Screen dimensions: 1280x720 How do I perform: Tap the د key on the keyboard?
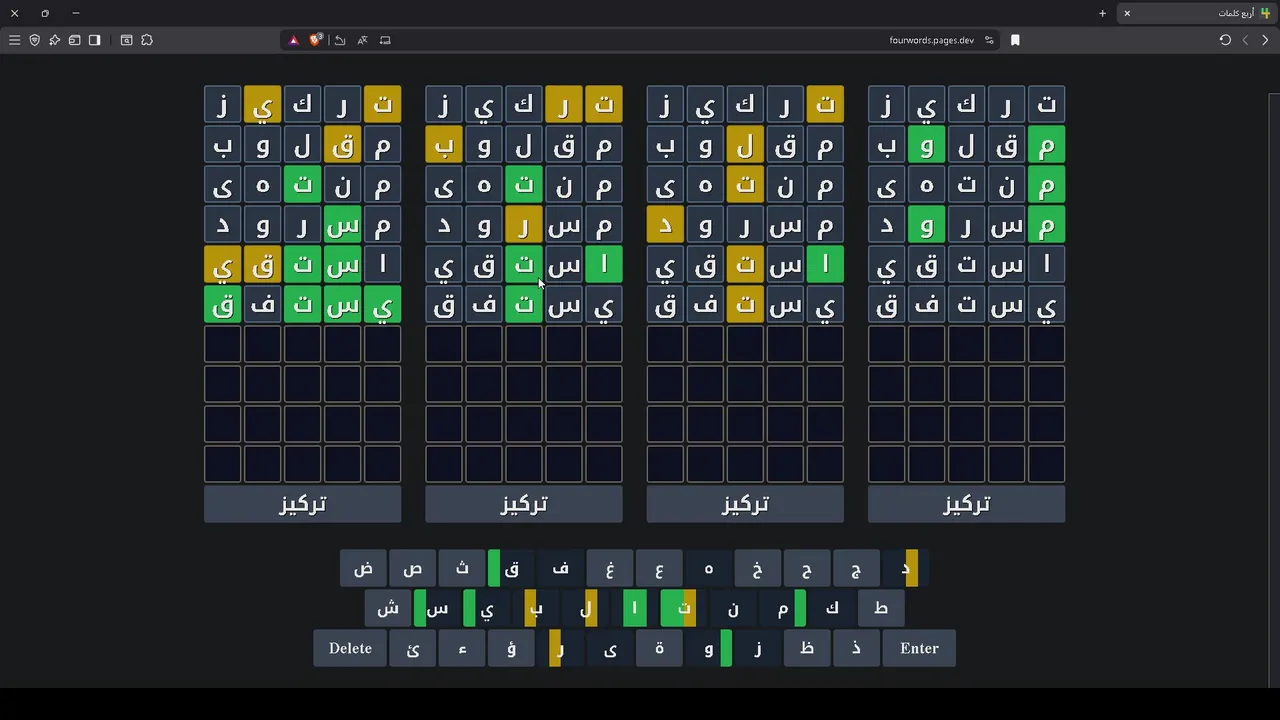(x=906, y=568)
